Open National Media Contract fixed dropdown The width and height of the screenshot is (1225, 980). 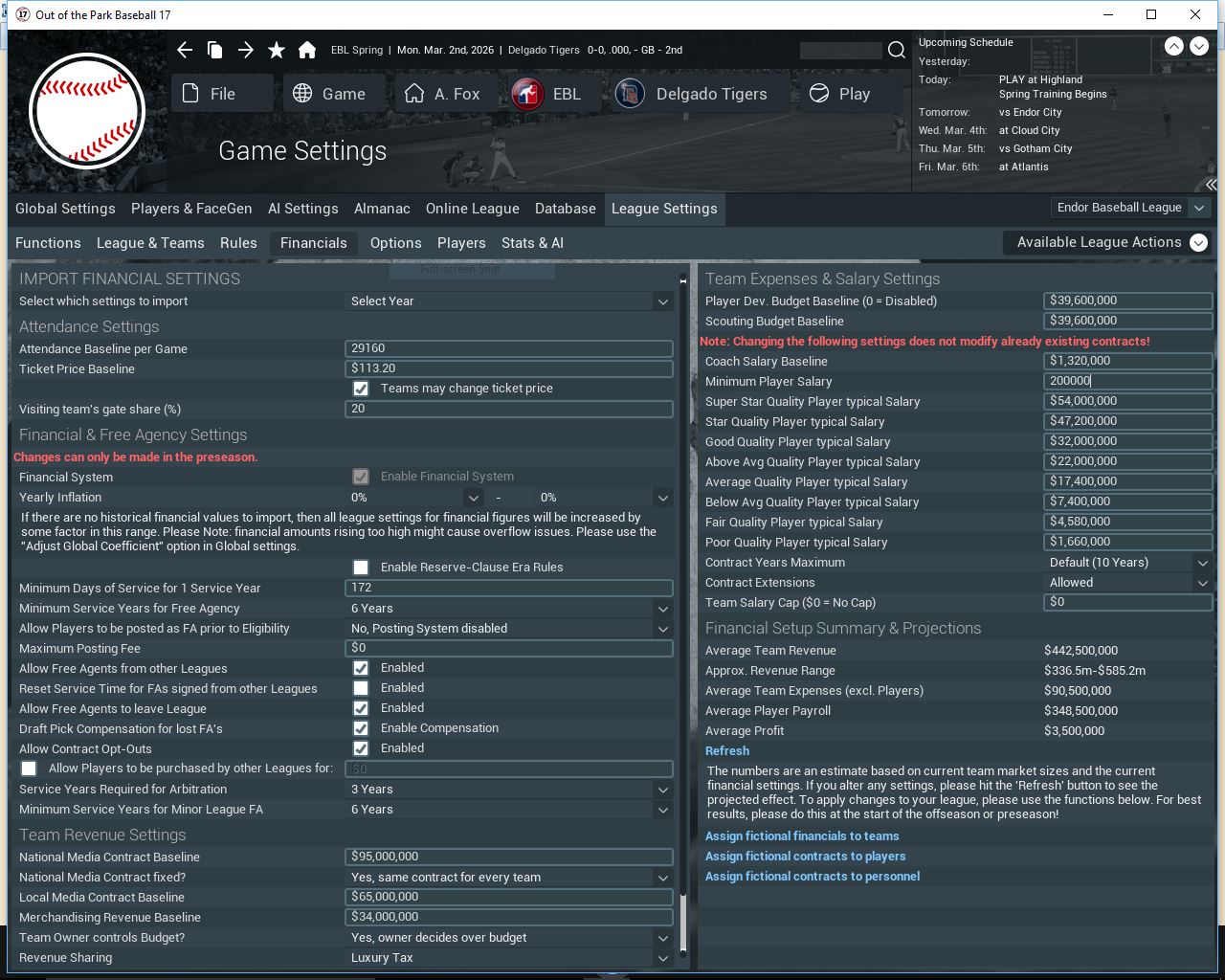(508, 878)
